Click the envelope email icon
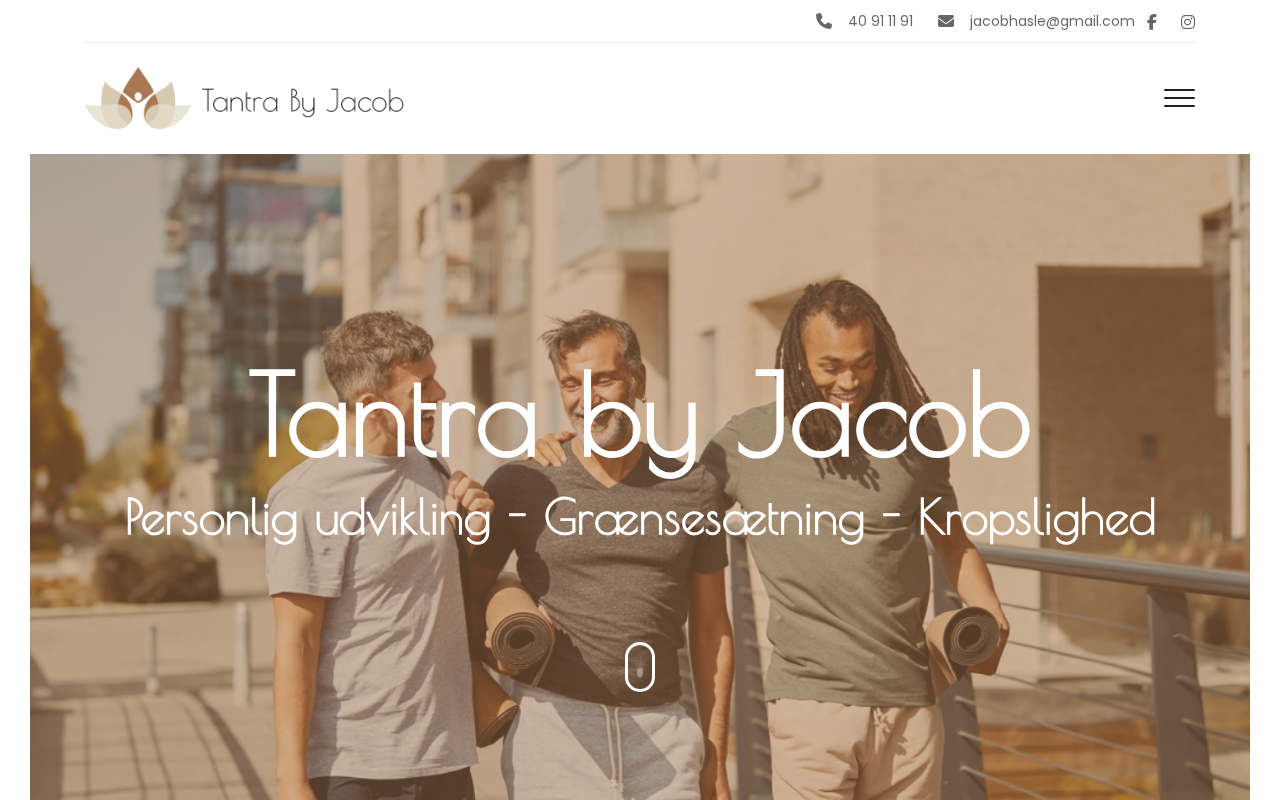 [946, 21]
